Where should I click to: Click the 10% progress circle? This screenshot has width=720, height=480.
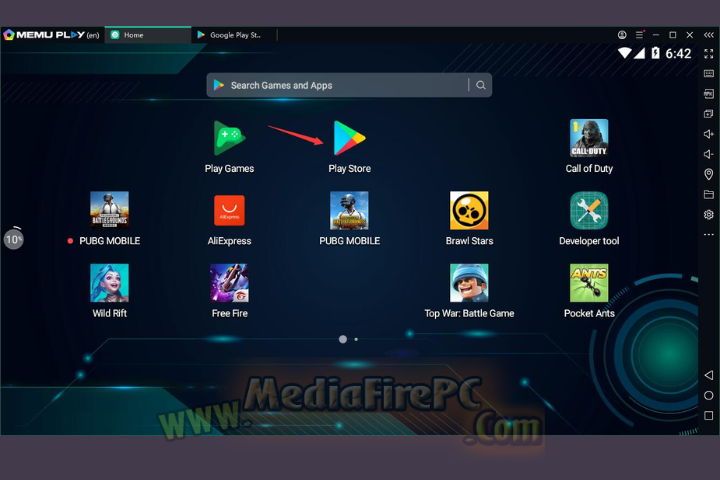14,239
